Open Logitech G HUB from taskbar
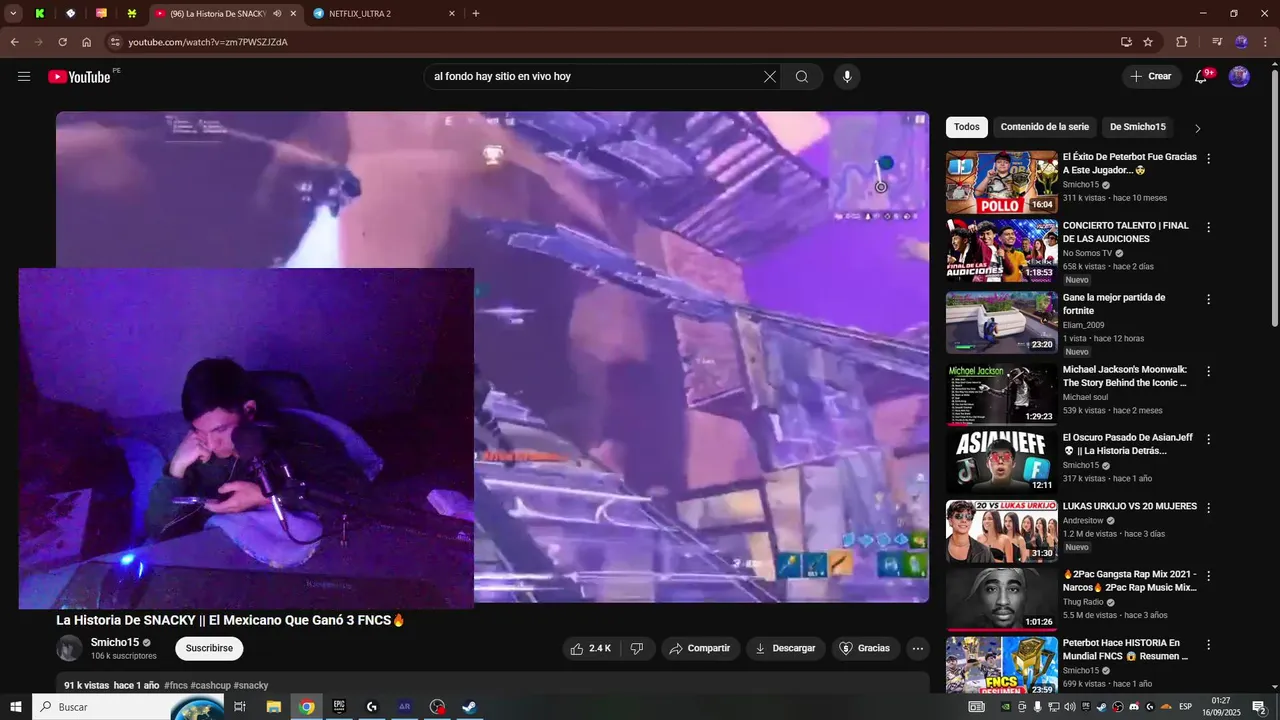Viewport: 1280px width, 720px height. point(372,707)
